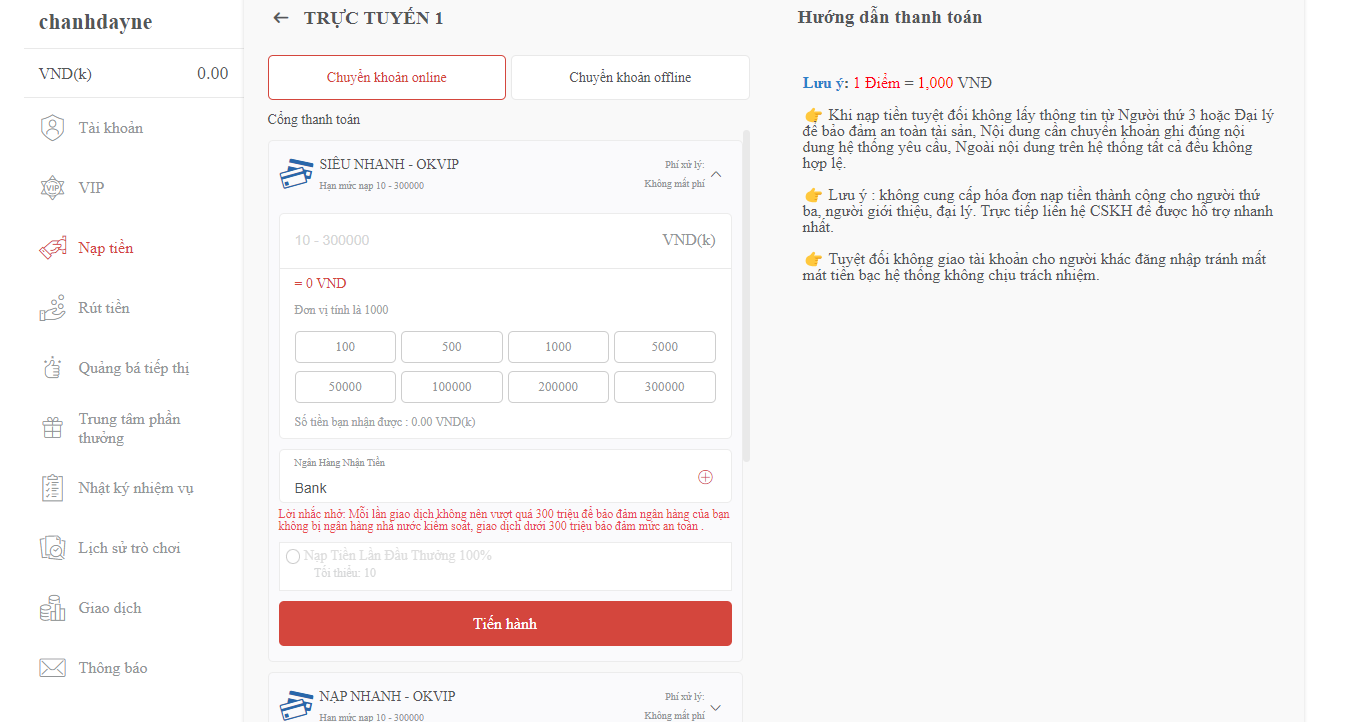Image resolution: width=1349 pixels, height=722 pixels.
Task: Click the Nạp tiền hand-with-card icon
Action: pos(52,248)
